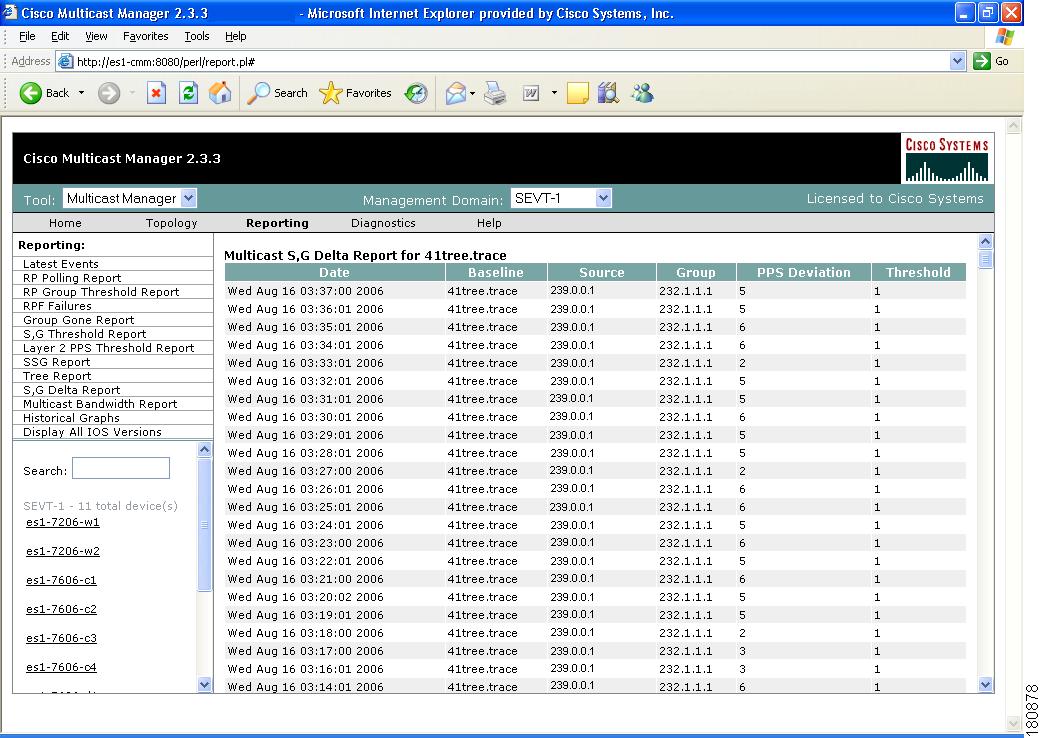Click the page icon in the address bar
The image size is (1043, 738).
coord(65,61)
